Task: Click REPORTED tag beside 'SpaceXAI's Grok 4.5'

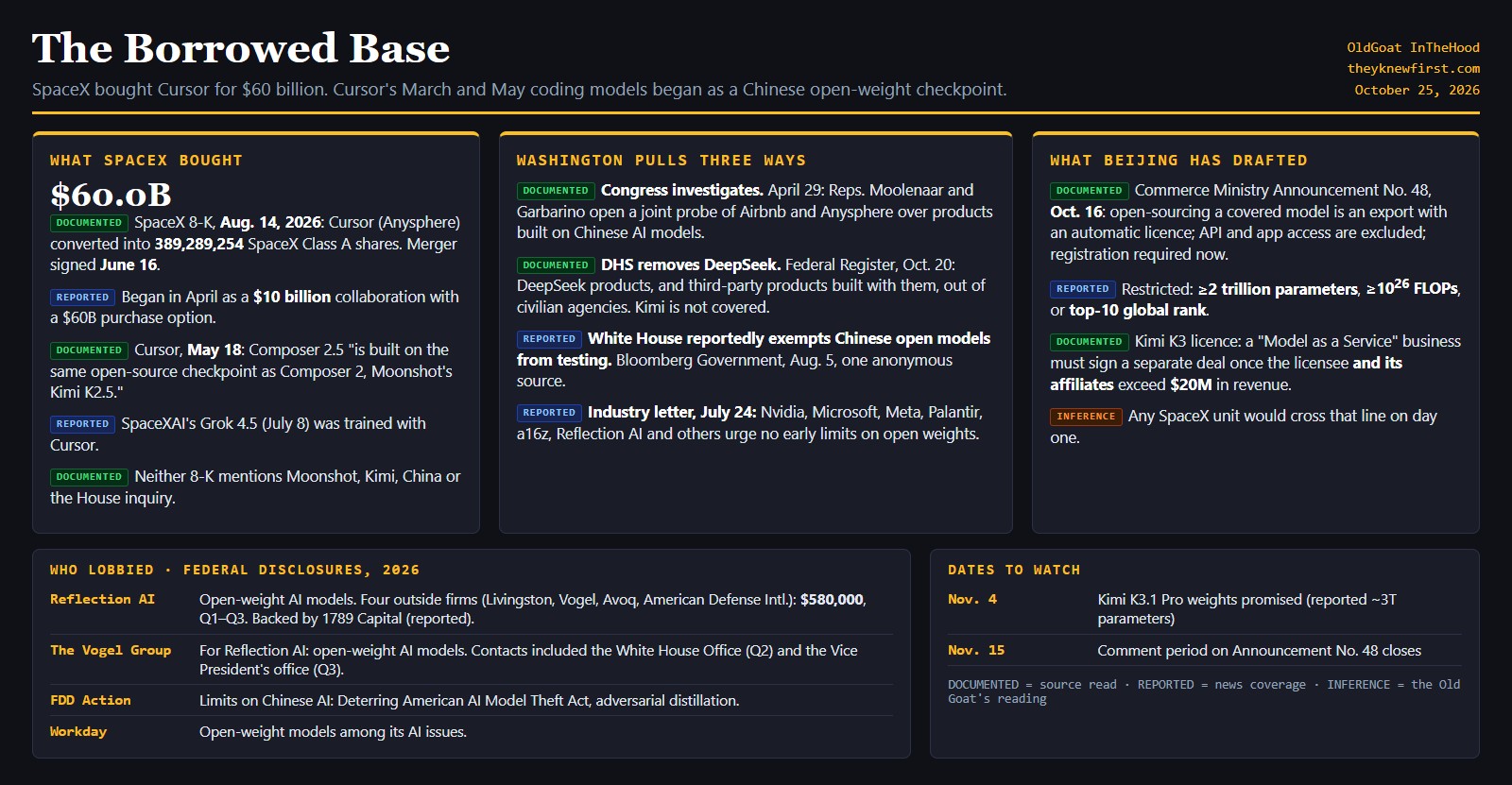Action: [x=82, y=424]
